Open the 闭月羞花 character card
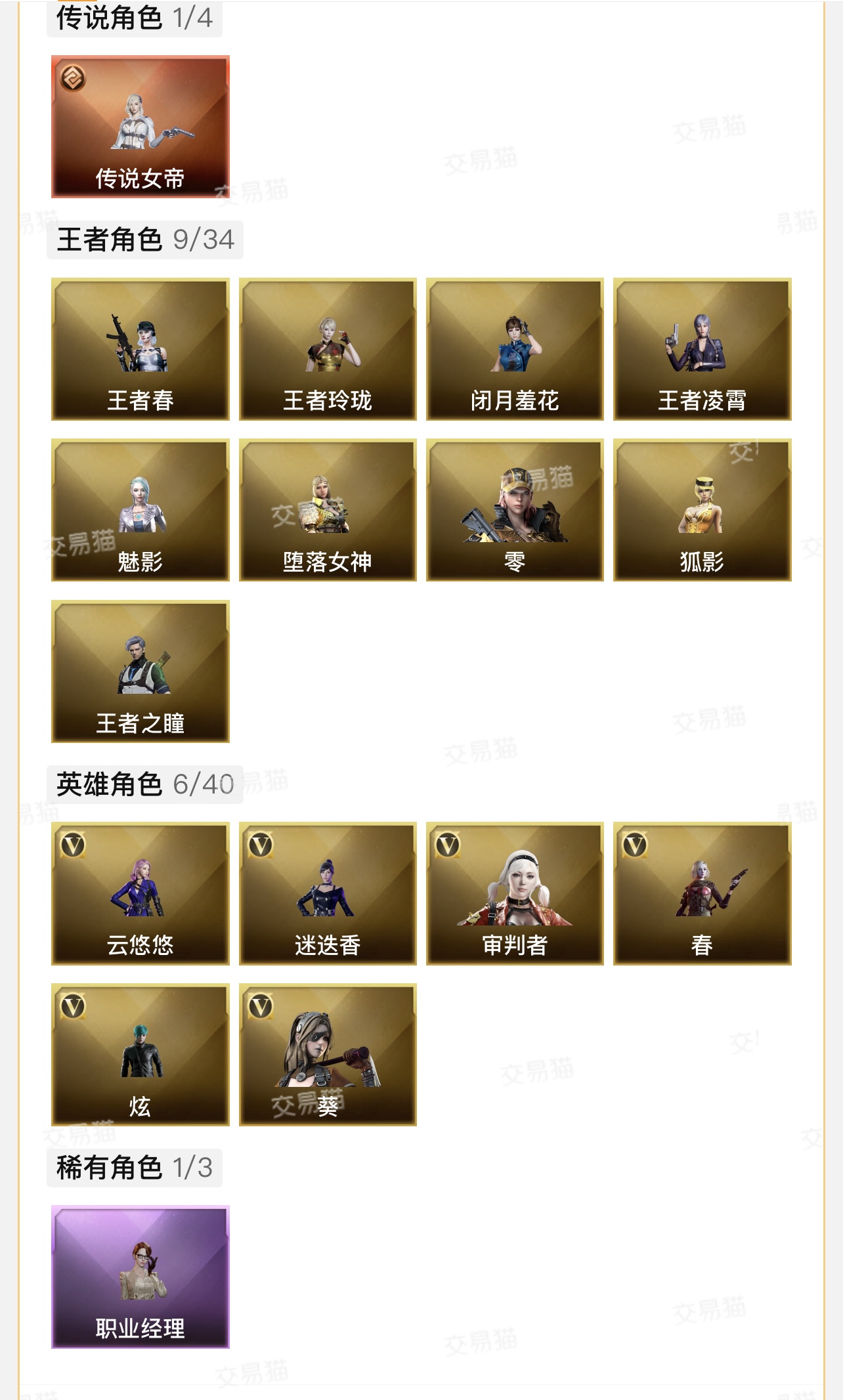This screenshot has width=843, height=1400. [515, 349]
